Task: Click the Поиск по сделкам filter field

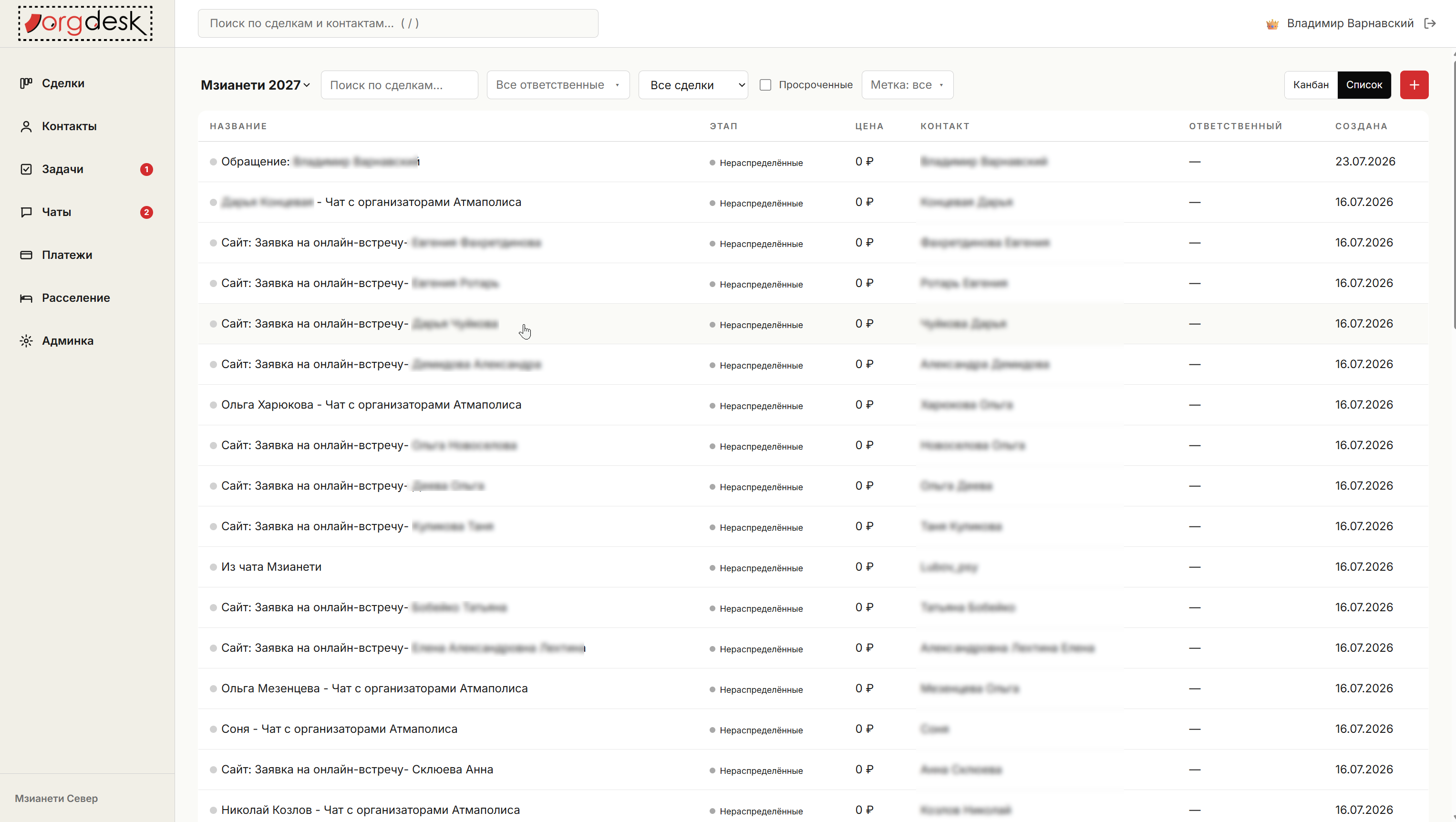Action: [400, 85]
